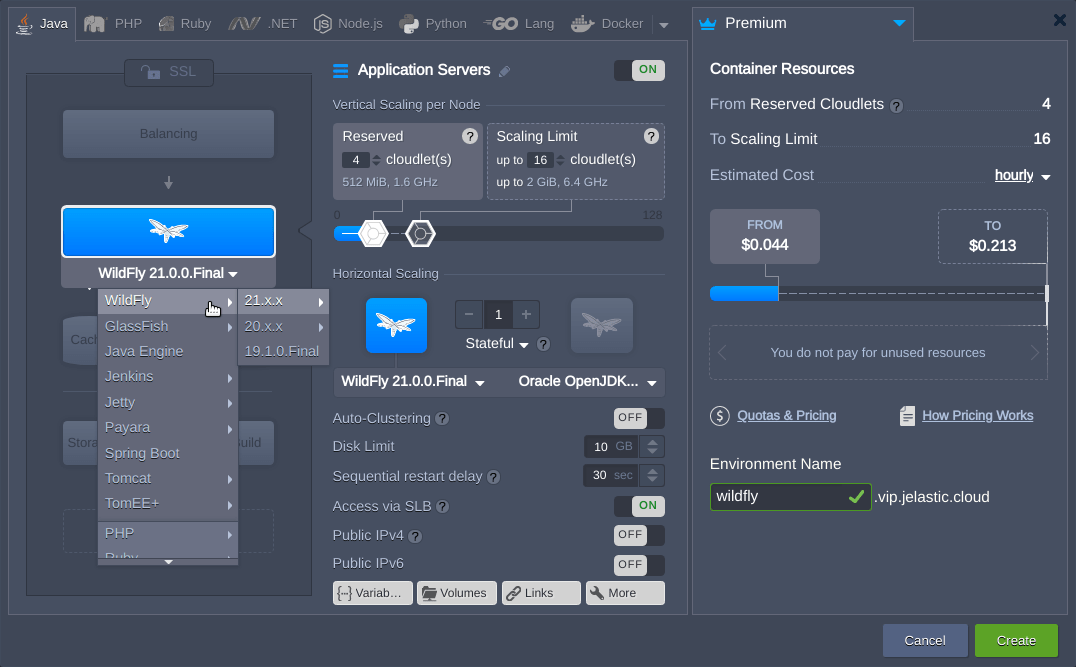1076x667 pixels.
Task: Switch to the Python tab
Action: pyautogui.click(x=432, y=24)
